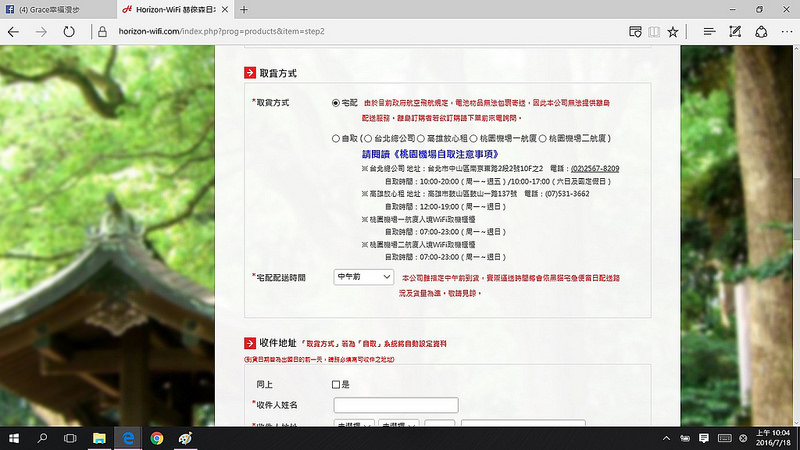Click the tray icon beside the clock
This screenshot has height=450, width=800.
pos(743,438)
